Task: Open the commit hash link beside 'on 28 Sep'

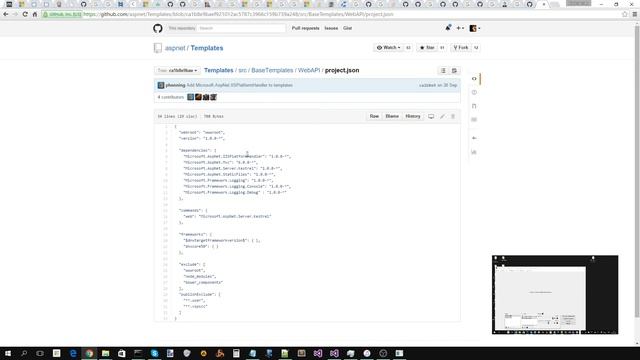Action: click(x=427, y=85)
